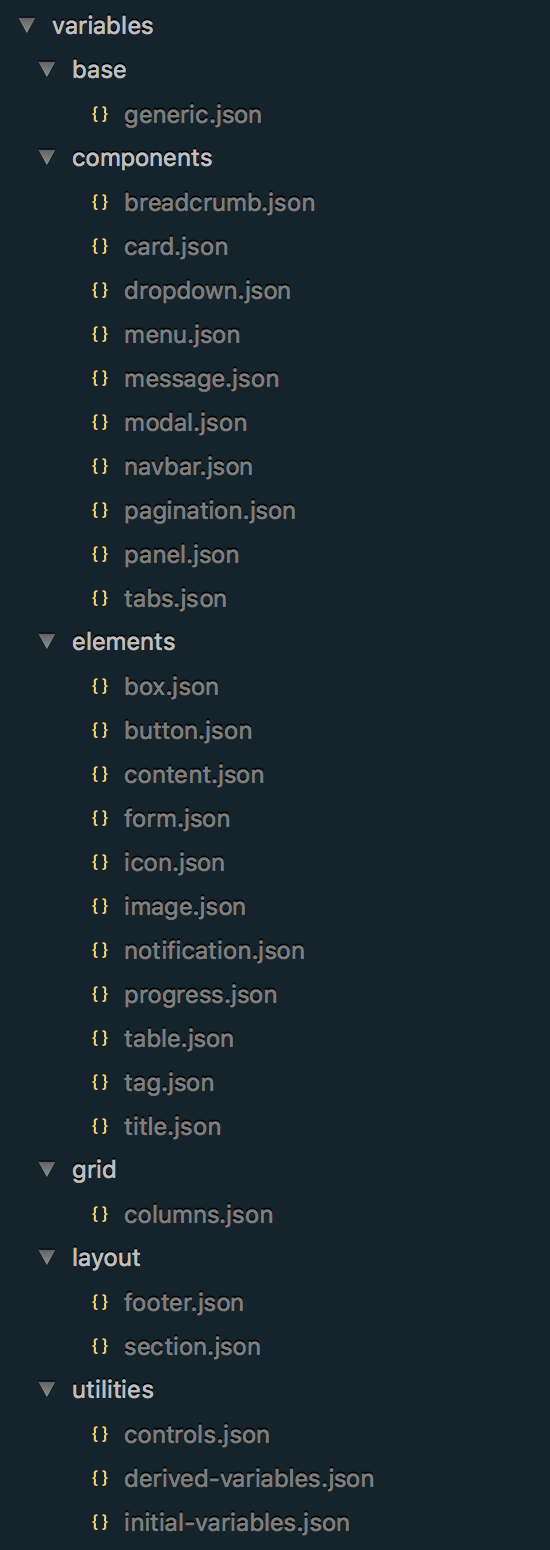Image resolution: width=550 pixels, height=1550 pixels.
Task: Click the JSON icon beside derived-variables.json
Action: pos(99,1478)
